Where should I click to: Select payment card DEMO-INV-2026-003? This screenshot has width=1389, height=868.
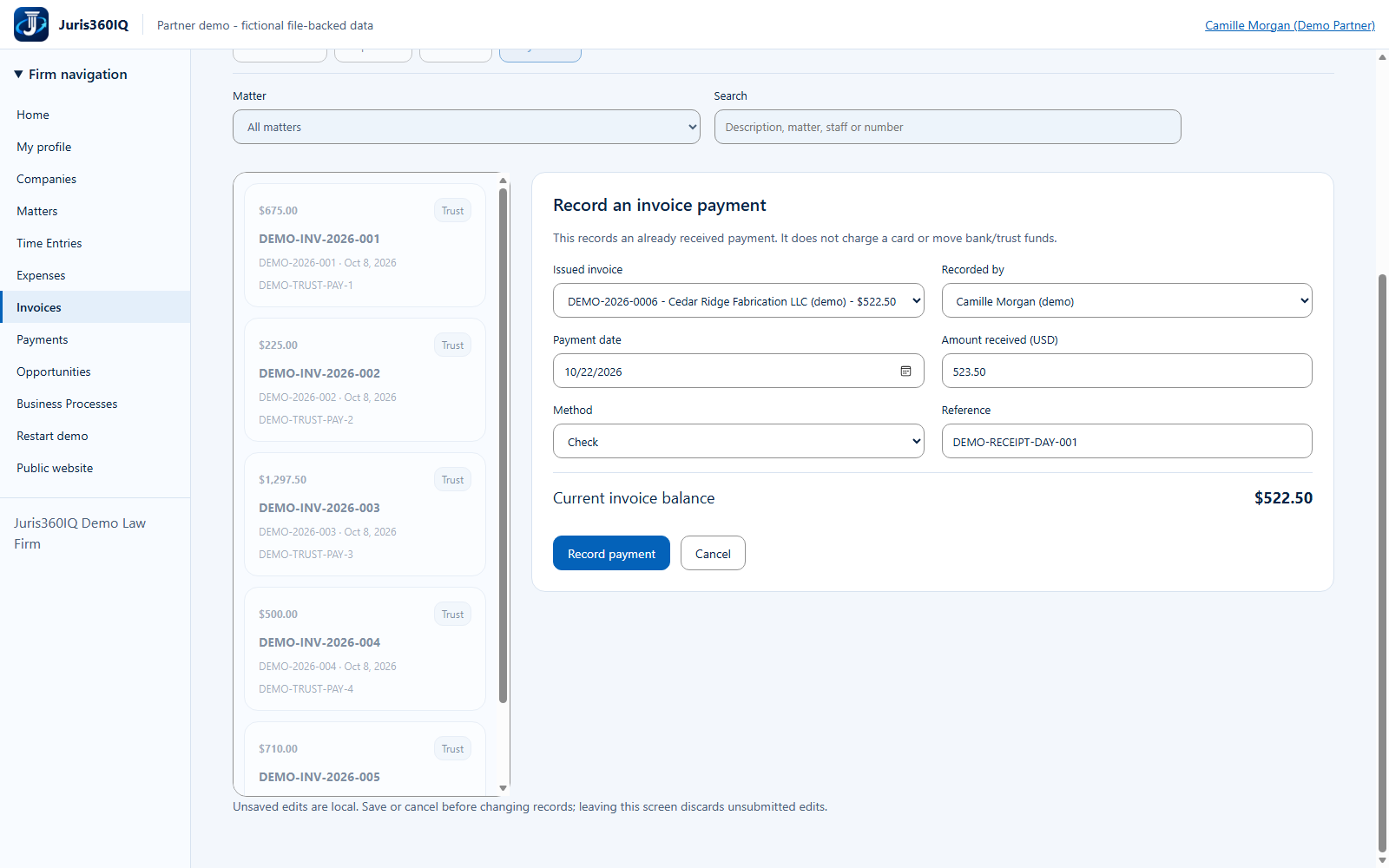(365, 515)
